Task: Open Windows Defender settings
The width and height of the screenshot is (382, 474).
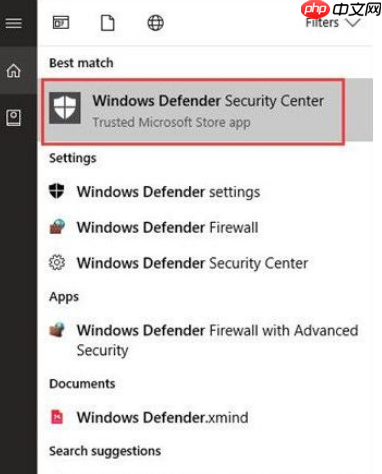Action: (168, 192)
